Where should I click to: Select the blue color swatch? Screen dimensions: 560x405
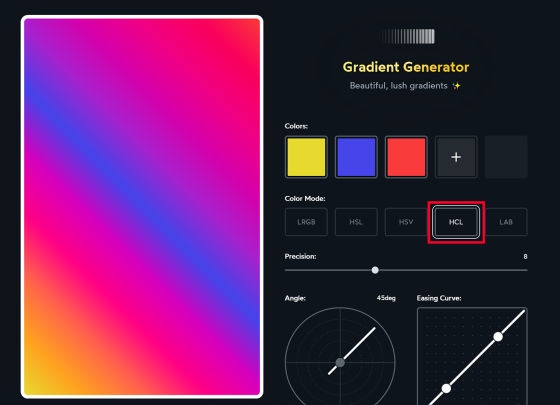356,157
